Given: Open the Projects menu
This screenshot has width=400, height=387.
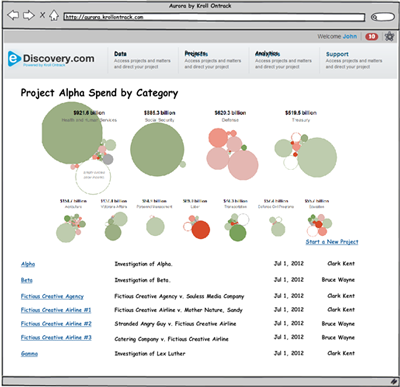Looking at the screenshot, I should click(196, 54).
